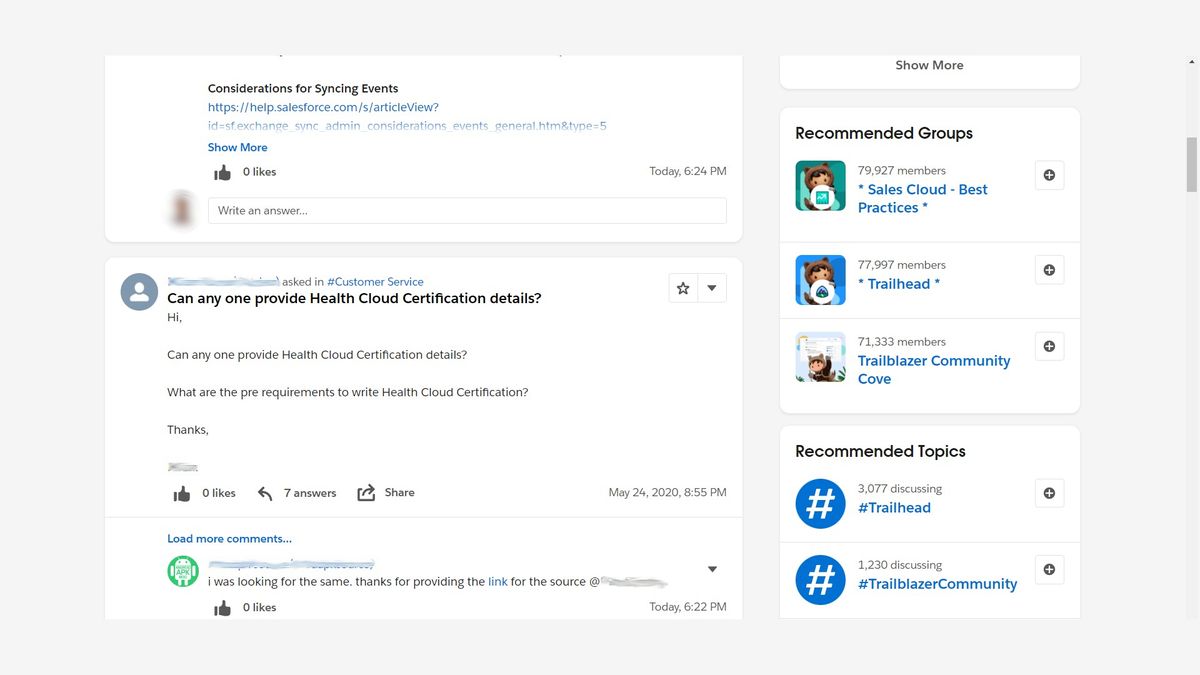Like the Considerations for Syncing Events answer

(222, 171)
